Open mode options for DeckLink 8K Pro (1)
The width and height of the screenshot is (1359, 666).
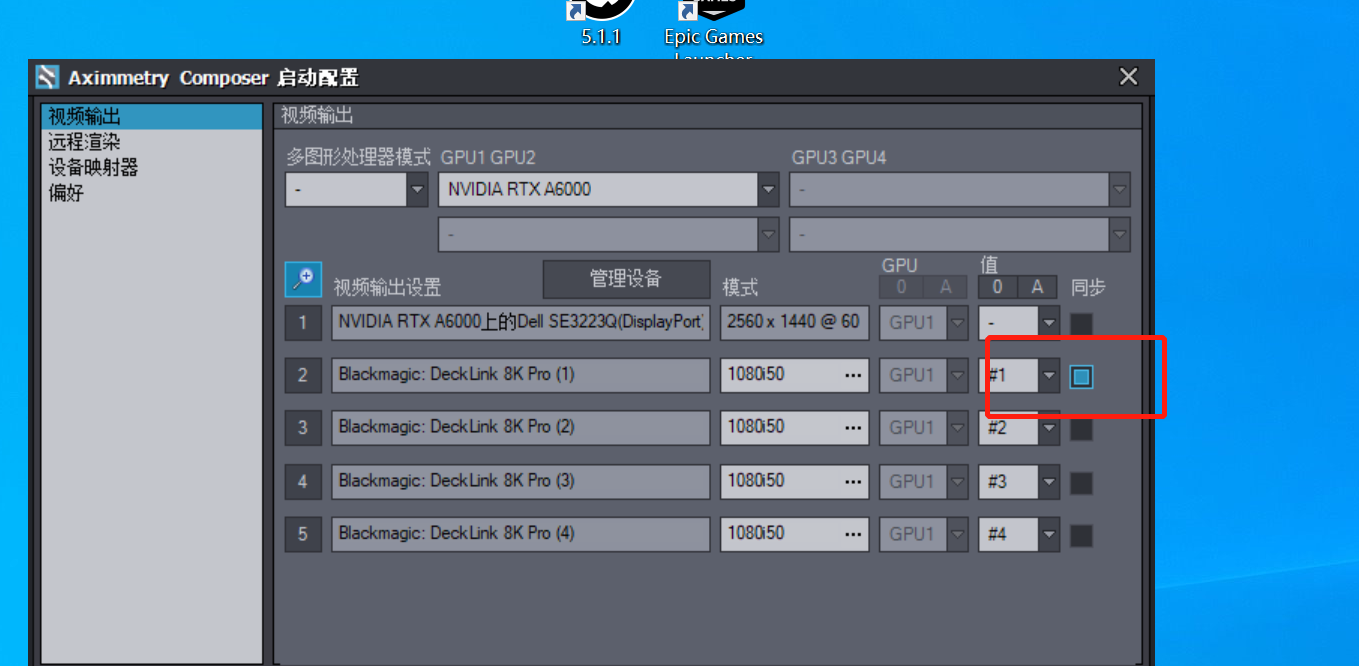[853, 375]
